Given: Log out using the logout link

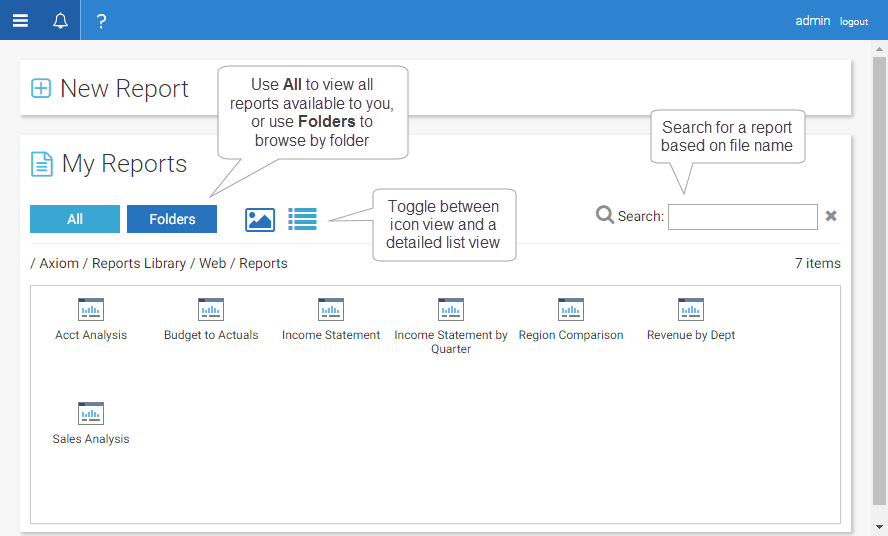Looking at the screenshot, I should pos(853,22).
